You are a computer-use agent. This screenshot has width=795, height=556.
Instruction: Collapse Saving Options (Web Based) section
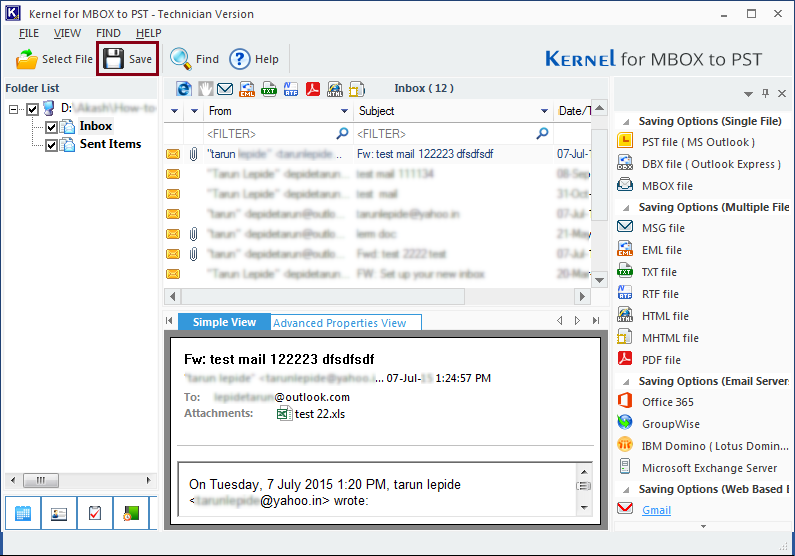point(627,490)
